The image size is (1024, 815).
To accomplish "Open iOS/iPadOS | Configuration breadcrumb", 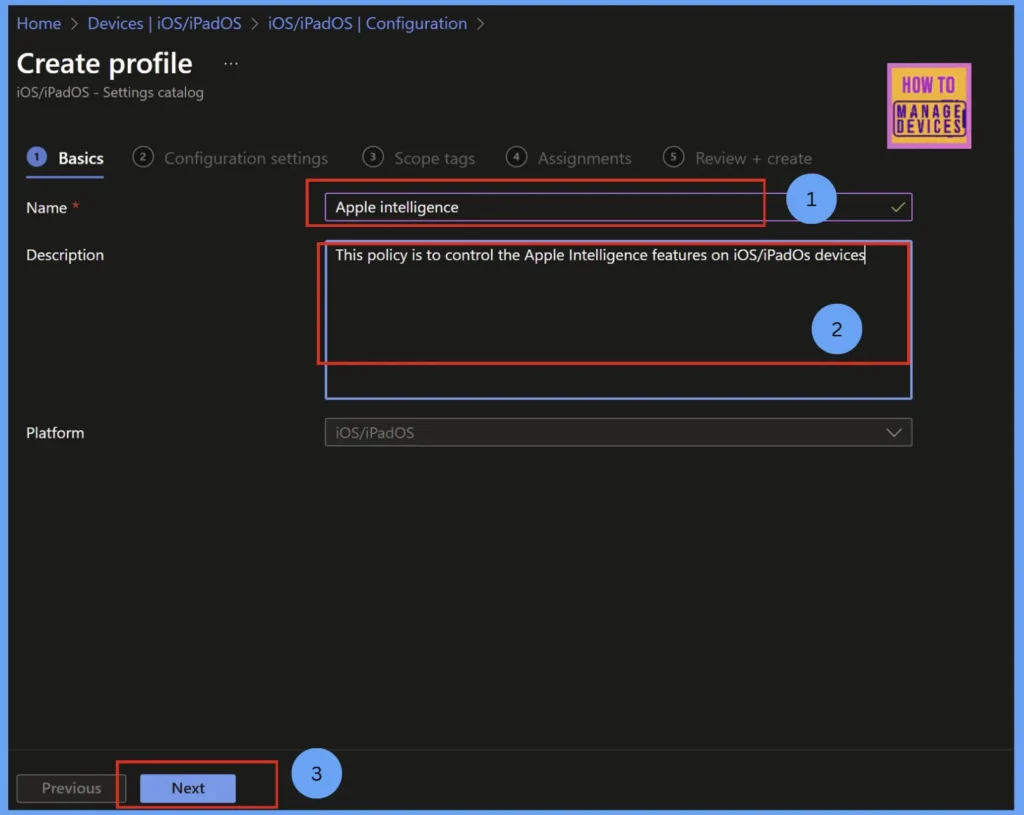I will point(367,24).
